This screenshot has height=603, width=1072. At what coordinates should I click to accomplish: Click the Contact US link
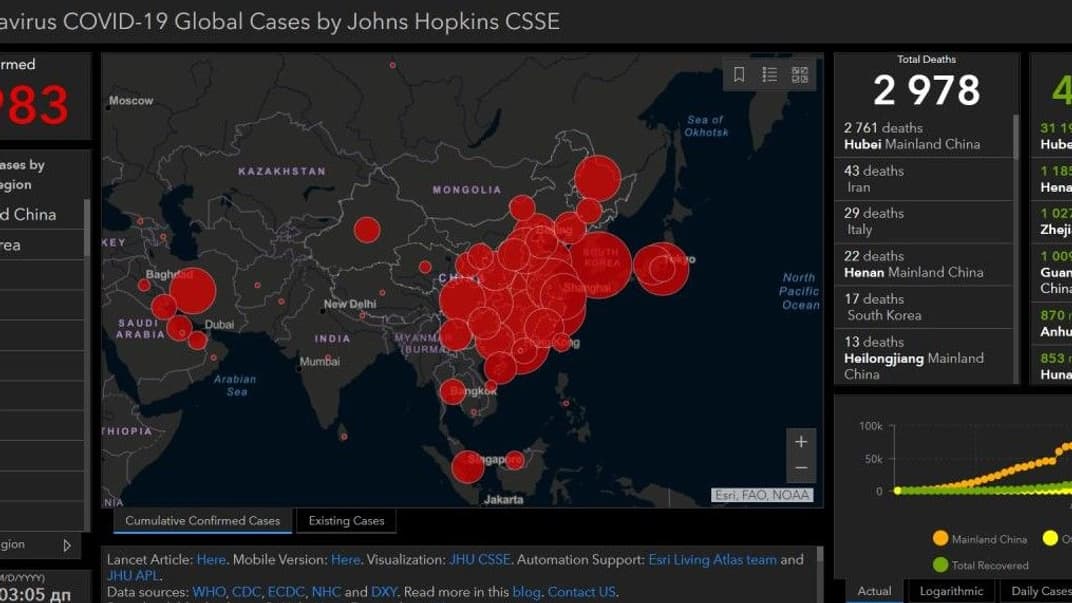[x=582, y=592]
